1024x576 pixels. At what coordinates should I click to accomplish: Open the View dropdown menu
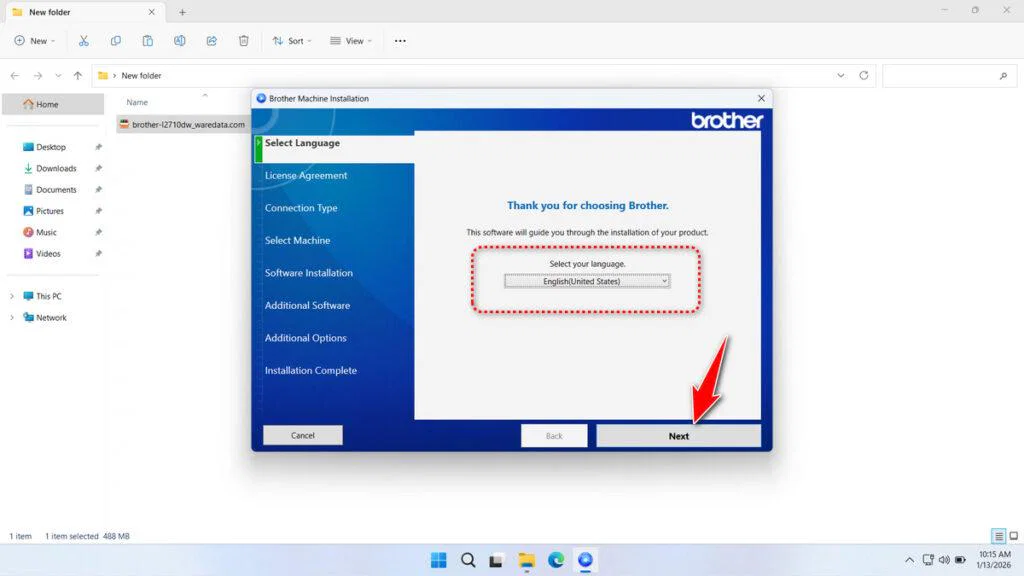(351, 40)
